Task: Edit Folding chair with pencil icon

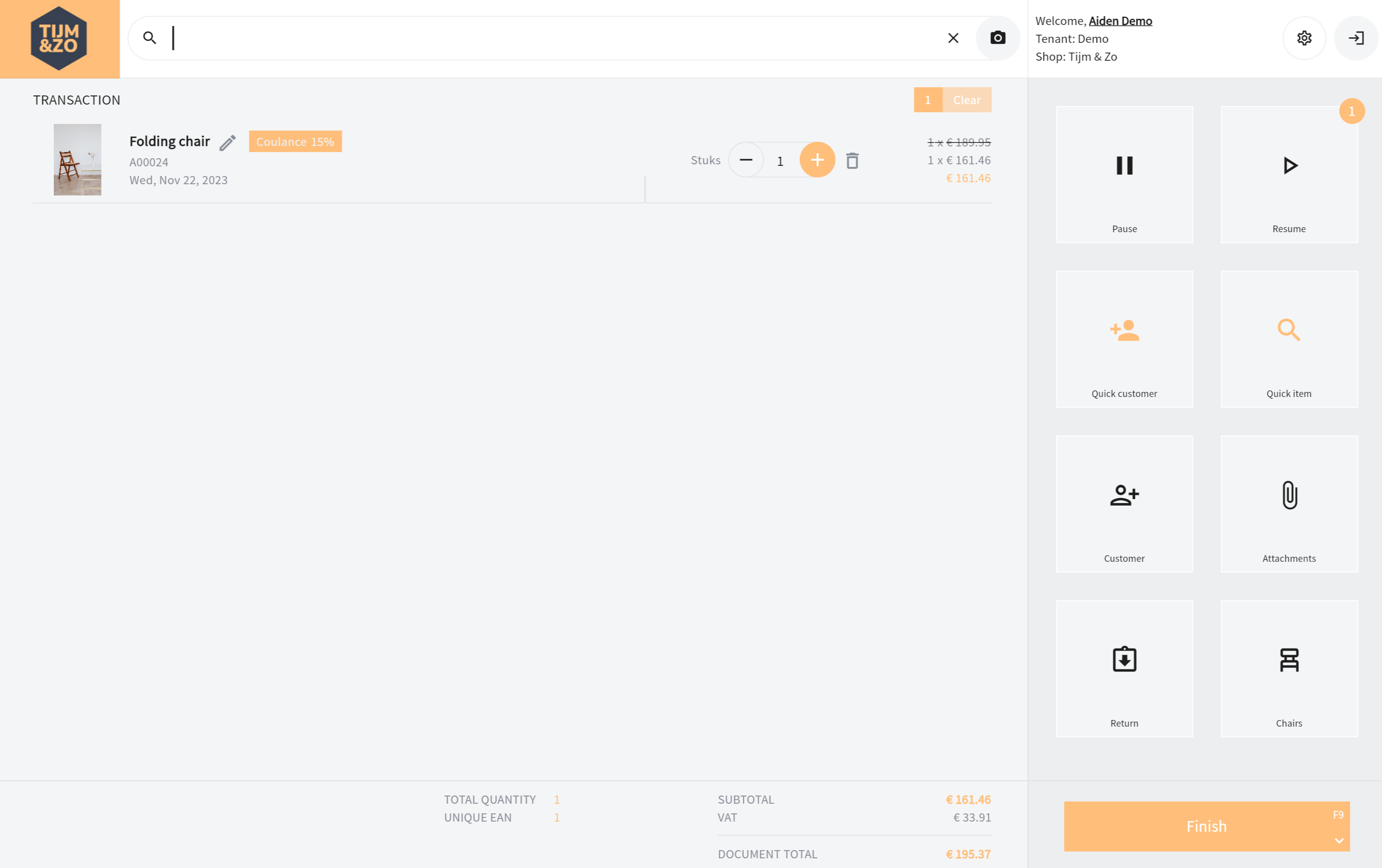Action: click(x=228, y=142)
